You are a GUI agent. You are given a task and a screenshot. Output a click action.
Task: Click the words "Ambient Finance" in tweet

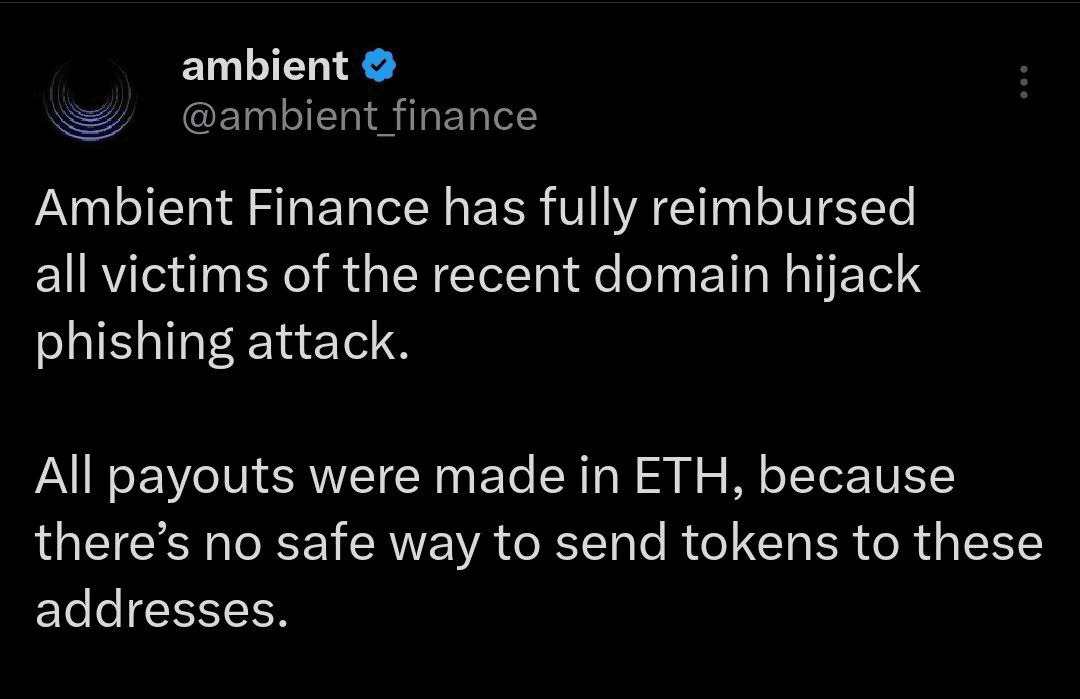[232, 208]
